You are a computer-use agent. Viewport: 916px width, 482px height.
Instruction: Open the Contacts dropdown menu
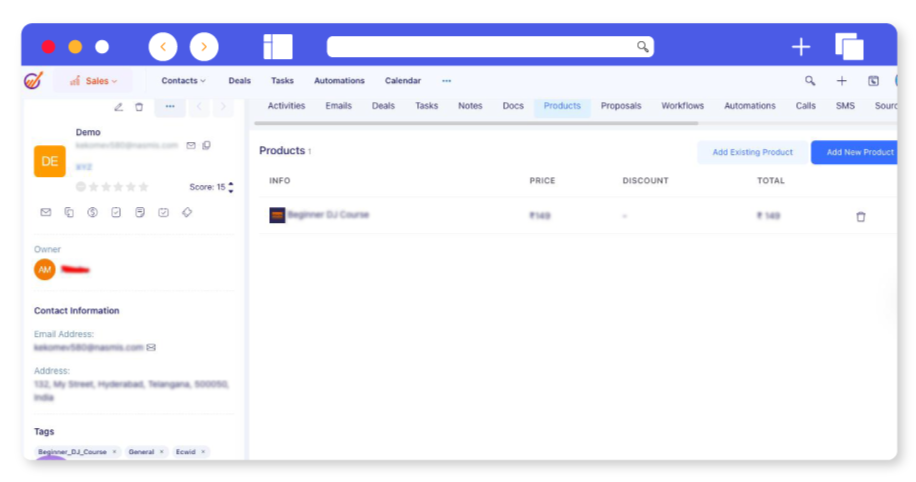coord(183,81)
